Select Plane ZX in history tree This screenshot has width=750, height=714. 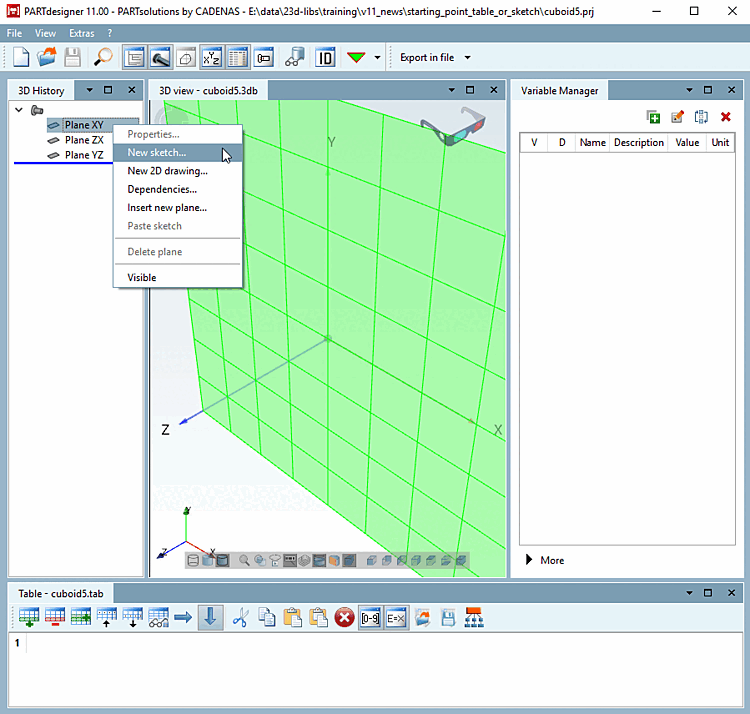(x=83, y=140)
